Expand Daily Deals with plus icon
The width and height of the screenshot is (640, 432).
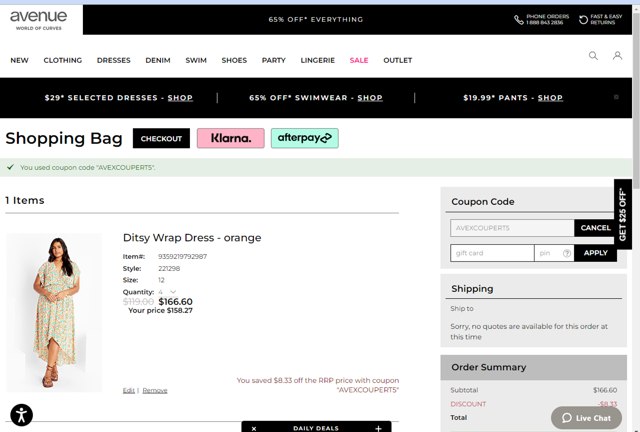(x=378, y=428)
